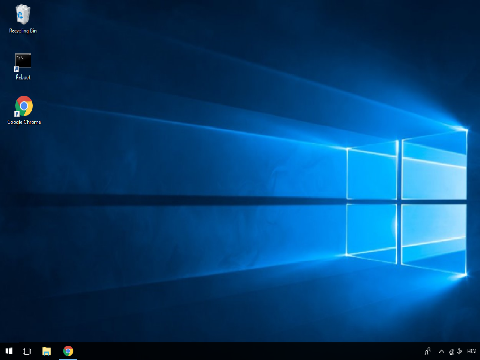This screenshot has height=360, width=480.
Task: Open Task View from the taskbar
Action: coord(27,351)
